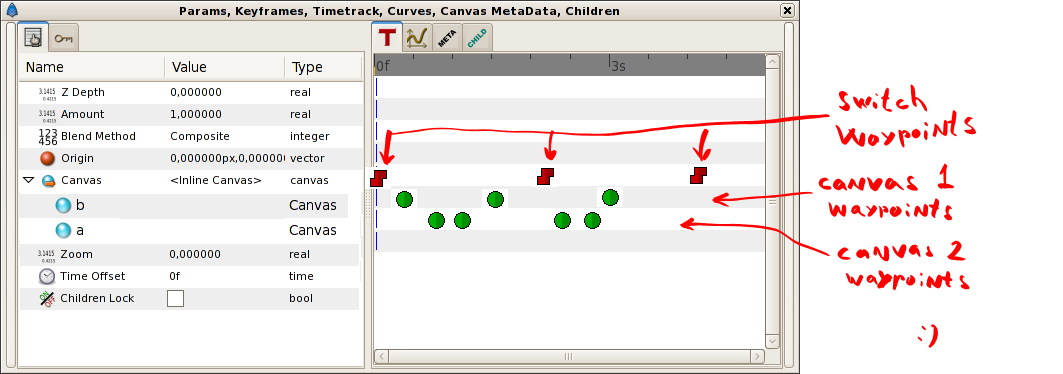Click the Z Depth value field

224,92
